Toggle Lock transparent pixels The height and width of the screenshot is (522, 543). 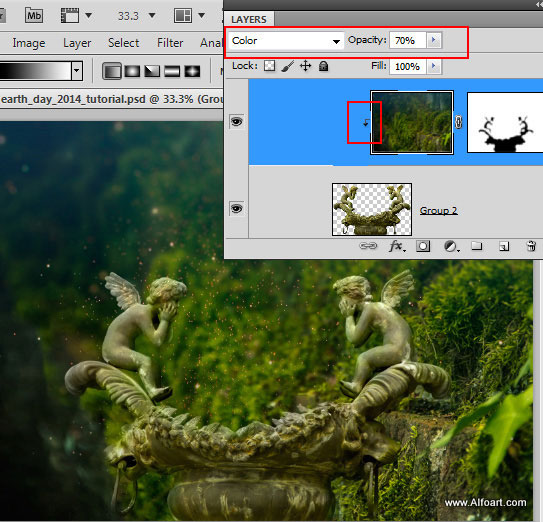click(269, 66)
